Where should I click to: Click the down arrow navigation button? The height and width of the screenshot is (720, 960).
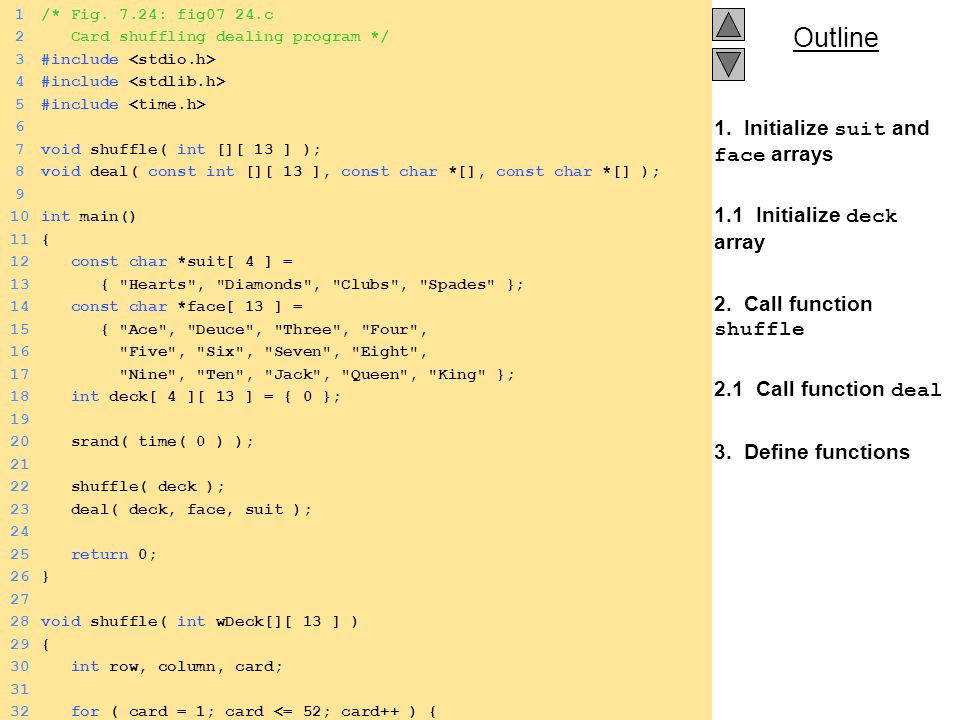728,64
